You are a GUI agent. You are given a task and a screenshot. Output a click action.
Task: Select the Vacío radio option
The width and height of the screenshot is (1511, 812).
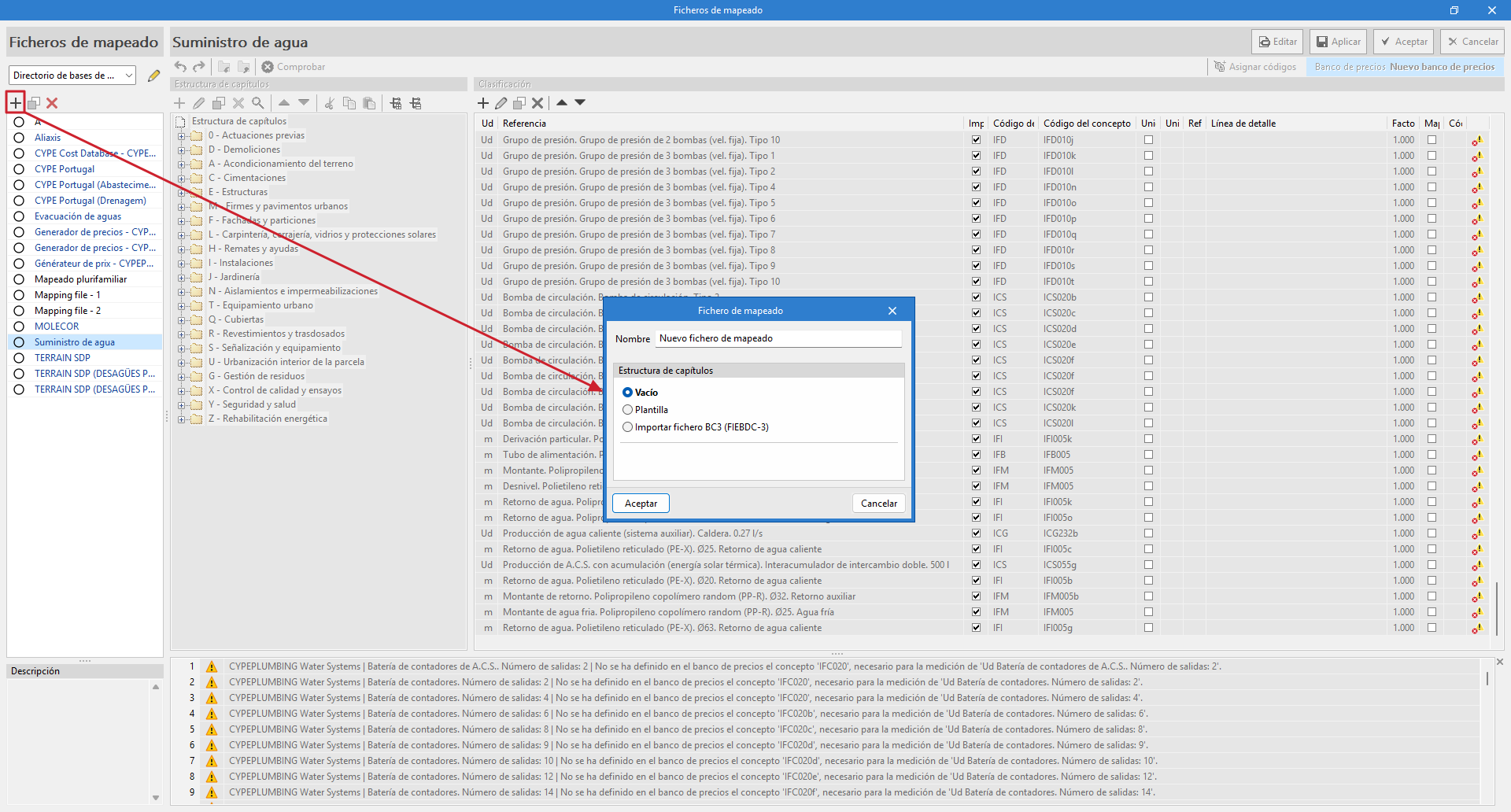(x=627, y=393)
